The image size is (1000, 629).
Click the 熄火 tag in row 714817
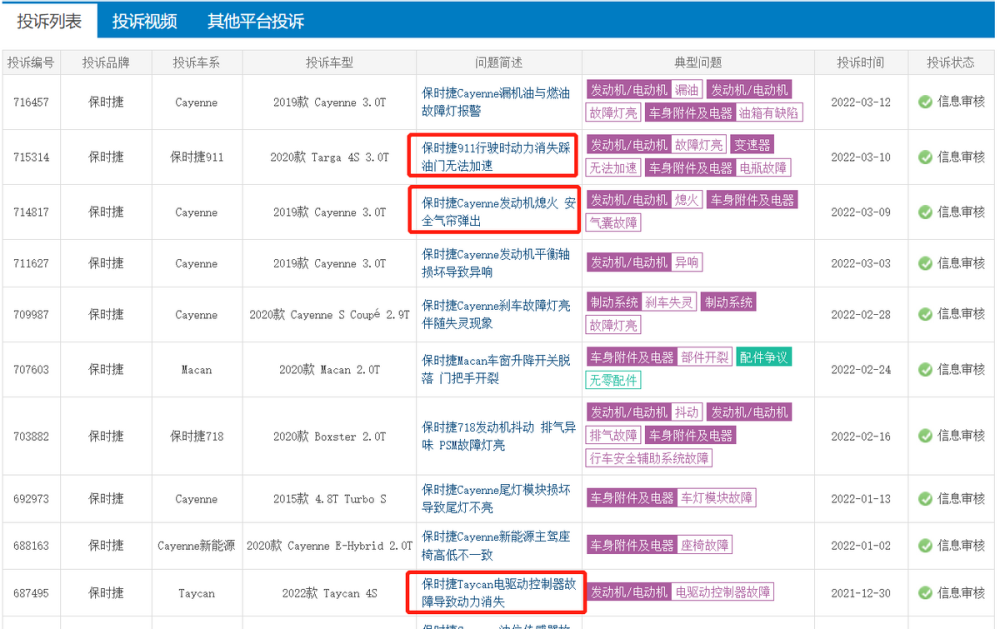[687, 200]
